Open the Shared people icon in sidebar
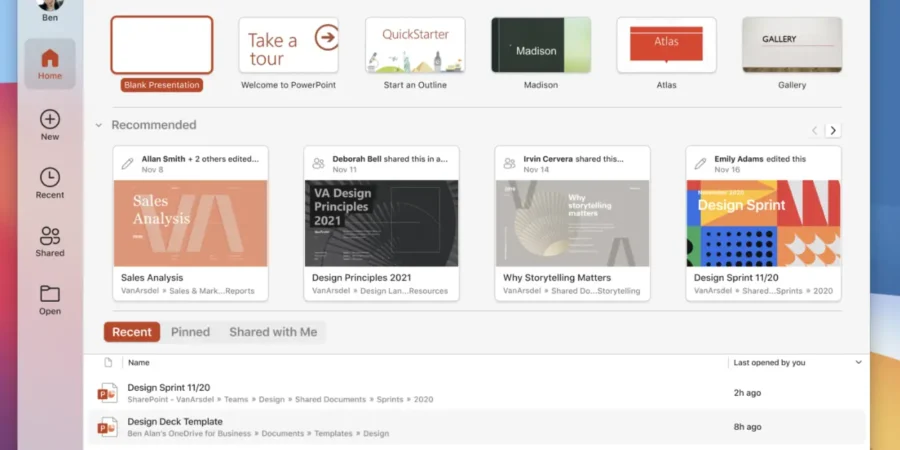 [x=50, y=235]
